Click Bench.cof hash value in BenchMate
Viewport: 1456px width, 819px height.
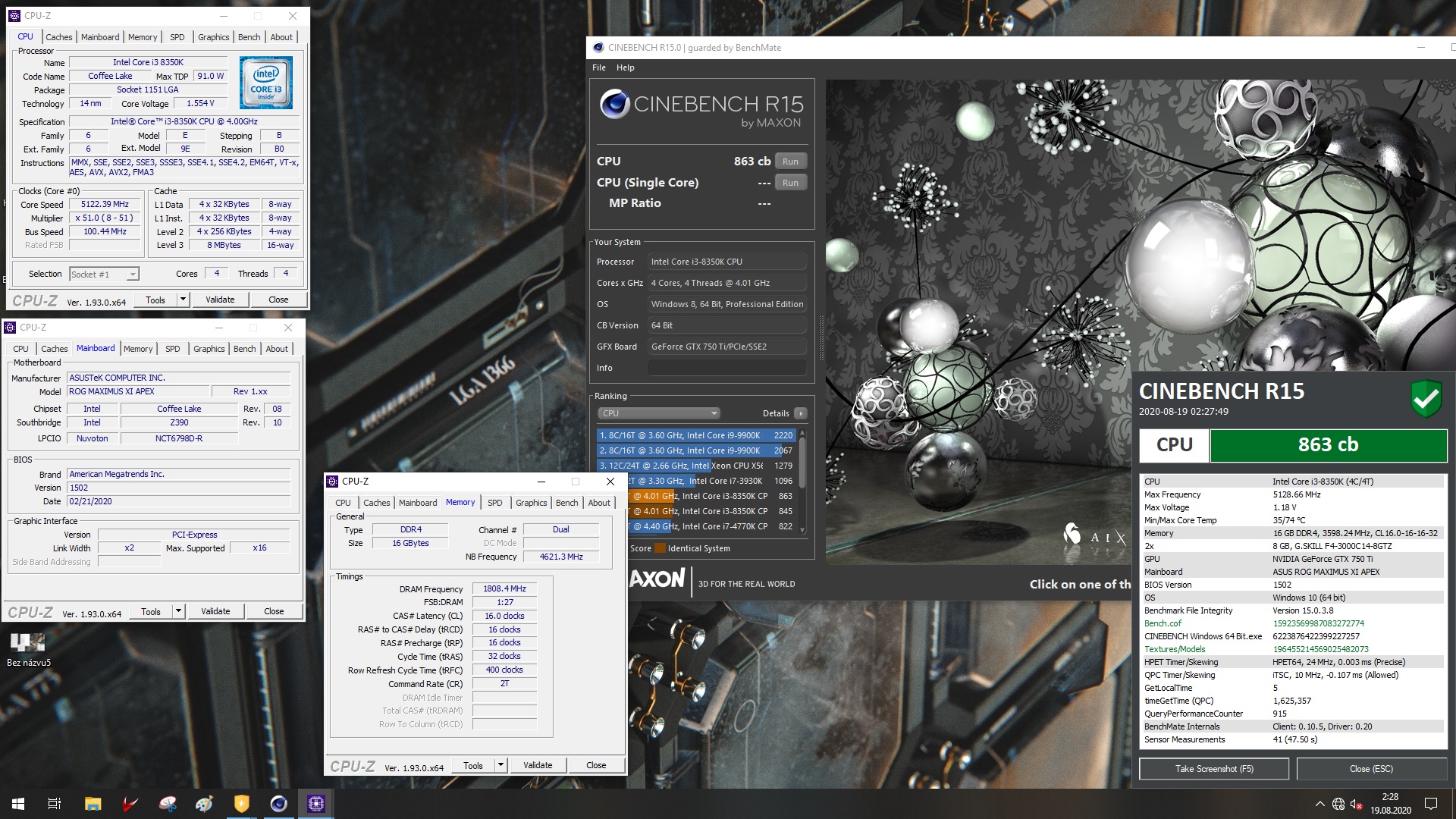point(1318,623)
